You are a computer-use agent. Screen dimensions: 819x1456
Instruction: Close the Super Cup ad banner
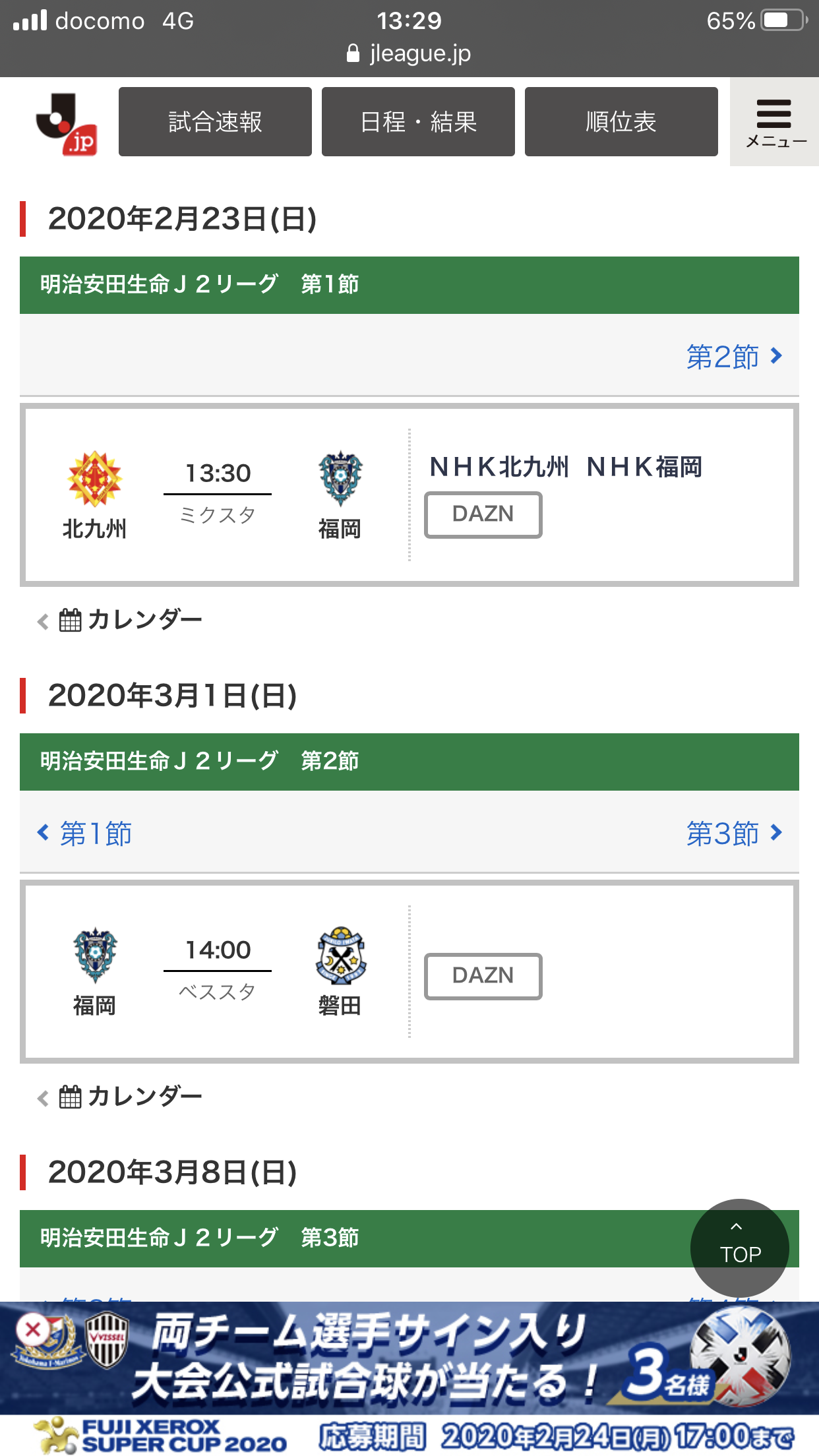[32, 1330]
